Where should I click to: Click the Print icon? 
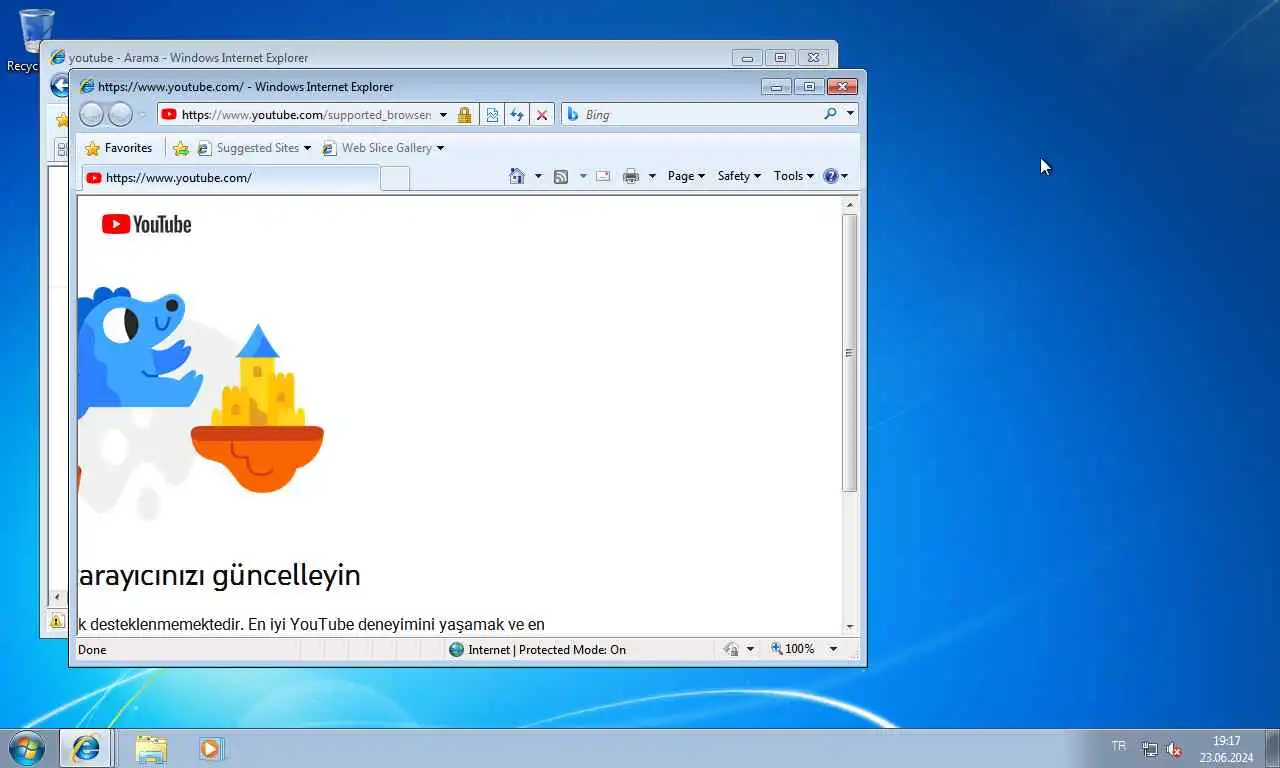(x=631, y=176)
